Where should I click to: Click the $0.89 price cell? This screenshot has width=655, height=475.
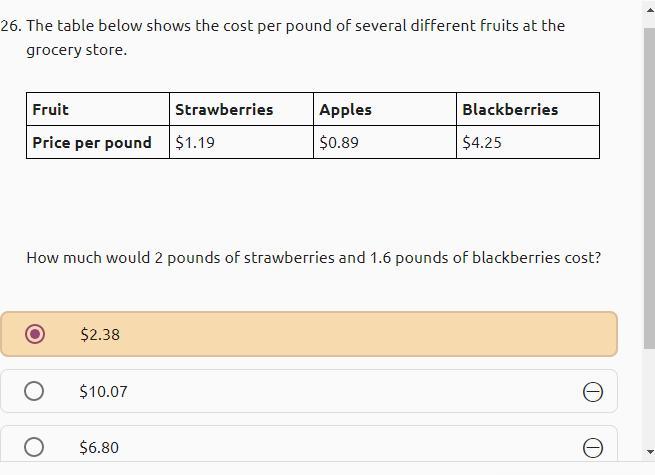pyautogui.click(x=339, y=142)
